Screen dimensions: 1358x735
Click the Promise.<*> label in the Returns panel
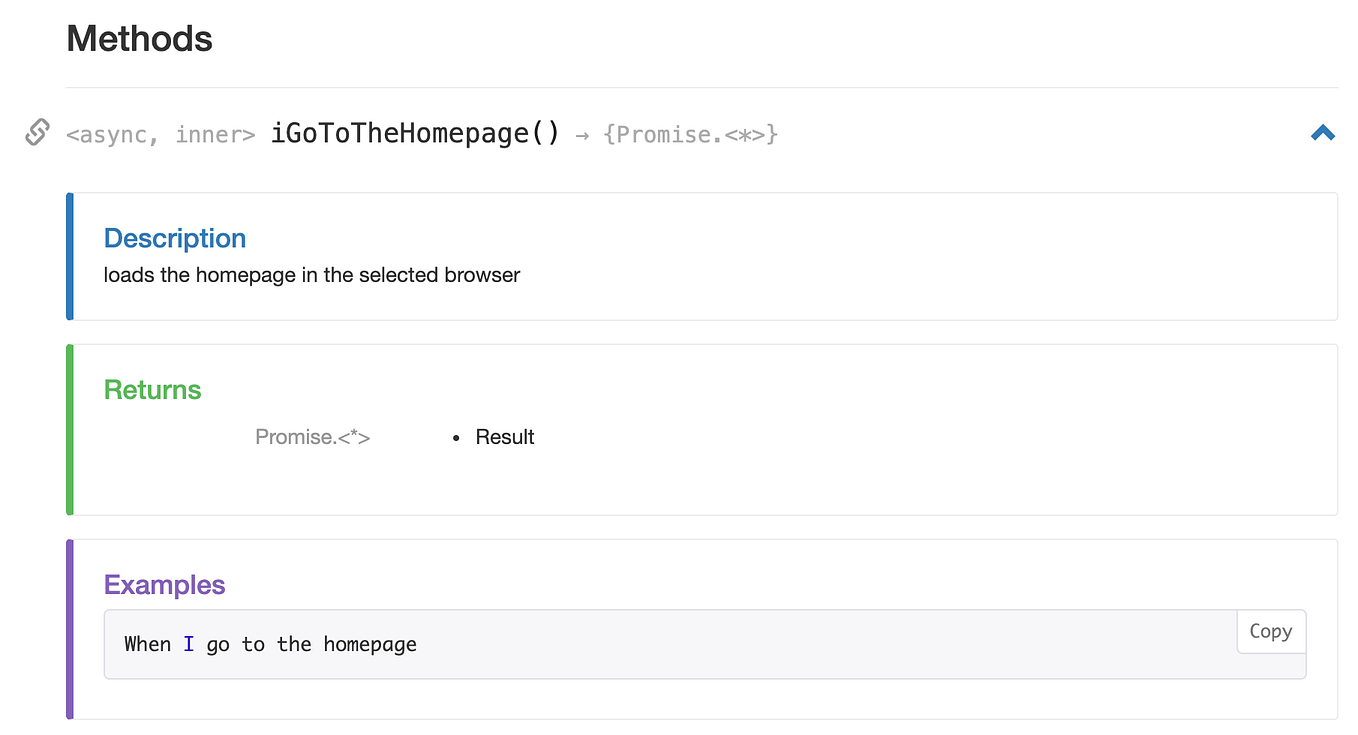(x=312, y=437)
